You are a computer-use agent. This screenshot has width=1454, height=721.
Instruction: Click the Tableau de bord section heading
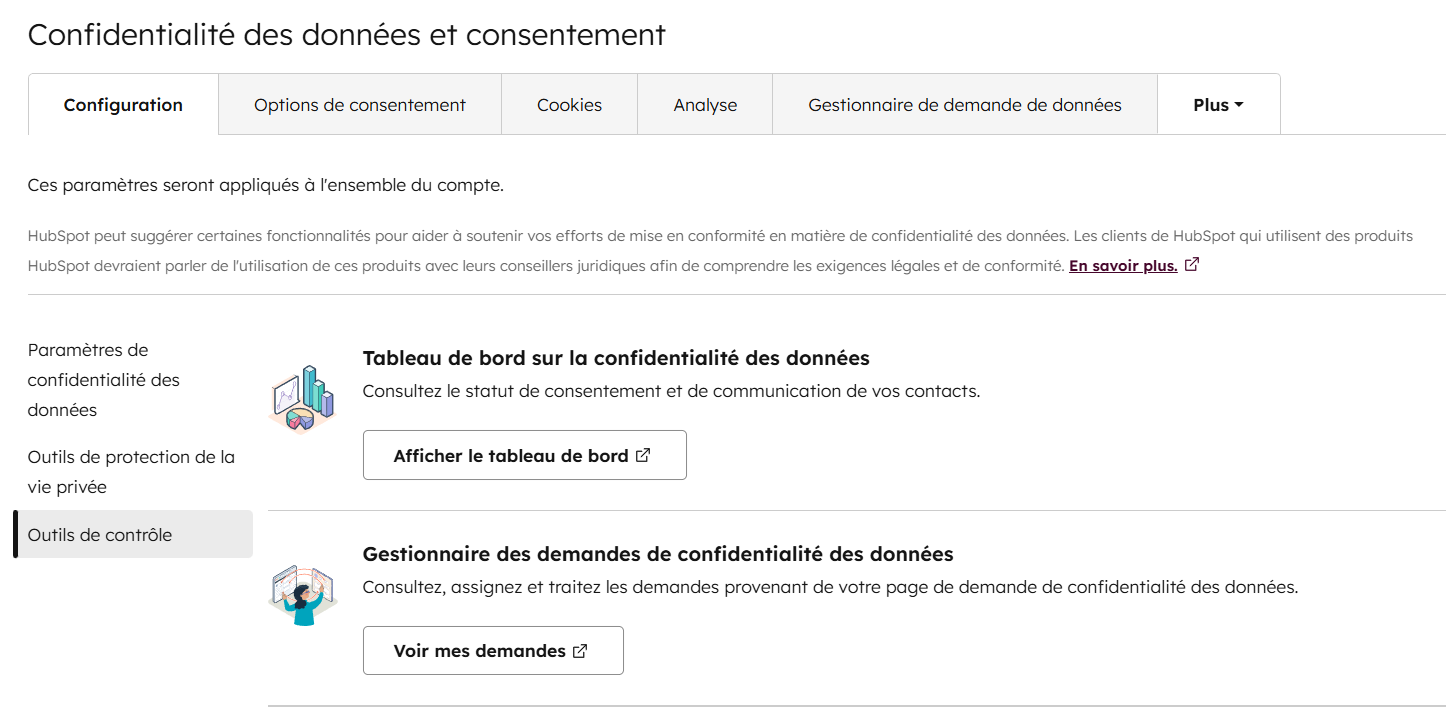tap(616, 358)
